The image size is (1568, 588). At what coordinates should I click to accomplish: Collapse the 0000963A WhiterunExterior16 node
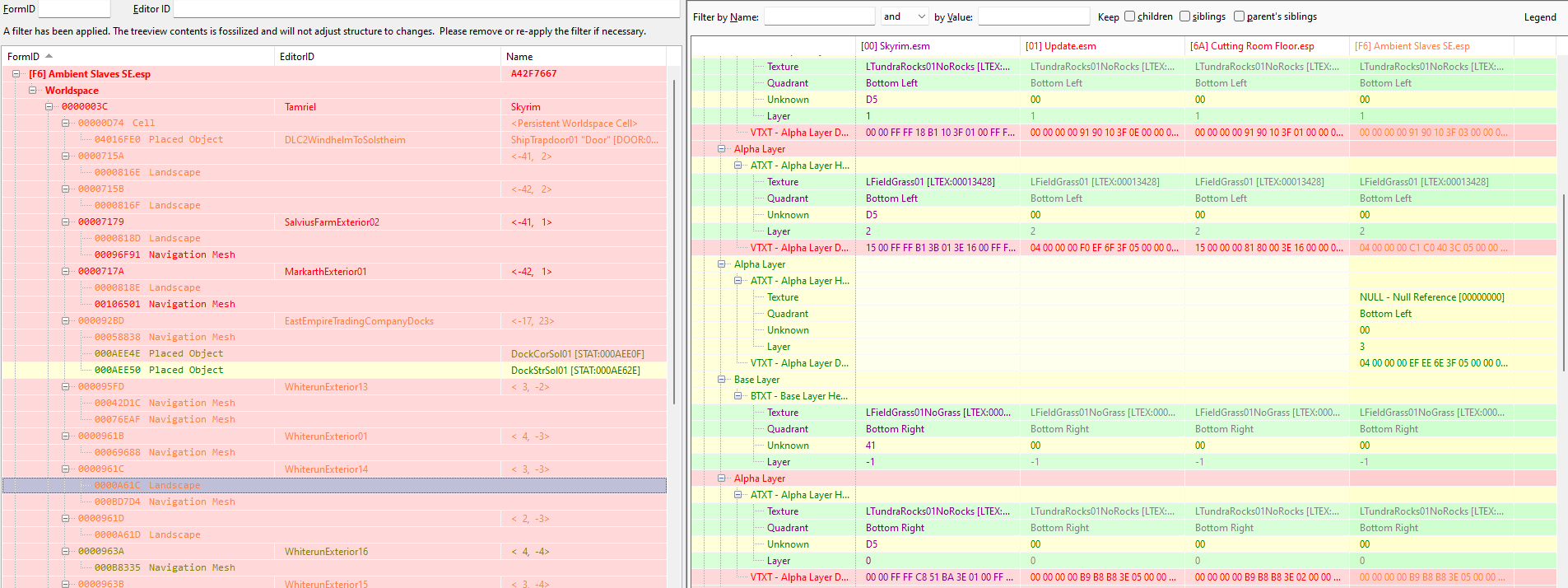65,551
